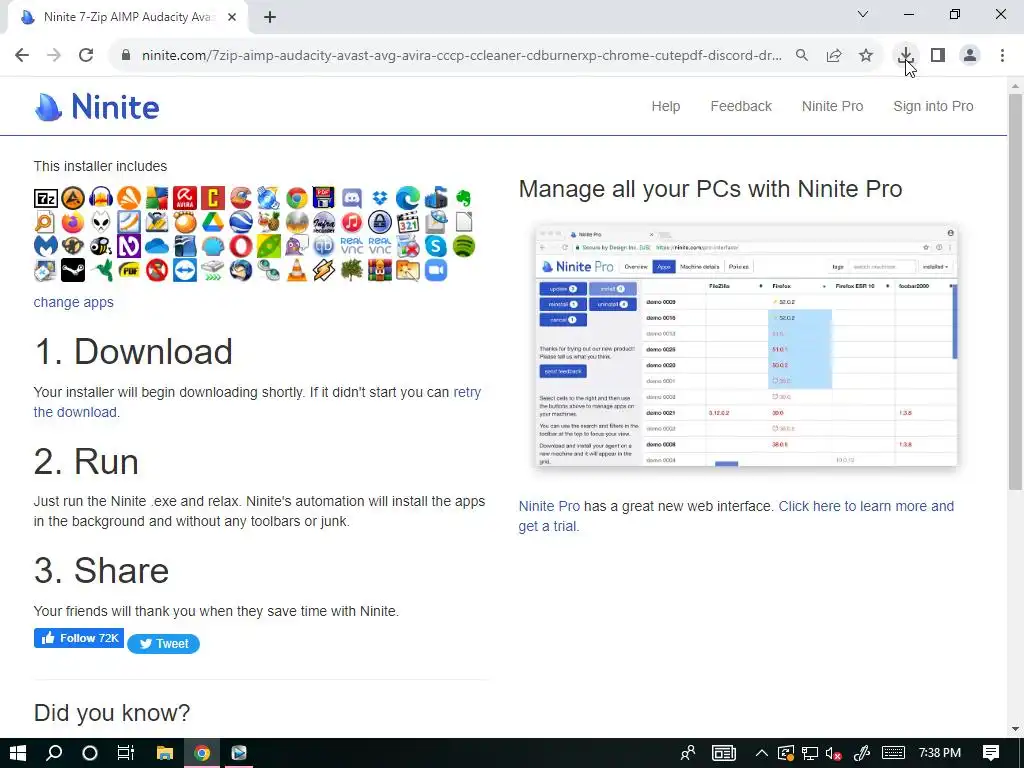This screenshot has width=1024, height=768.
Task: Bookmark this page with star icon
Action: click(866, 56)
